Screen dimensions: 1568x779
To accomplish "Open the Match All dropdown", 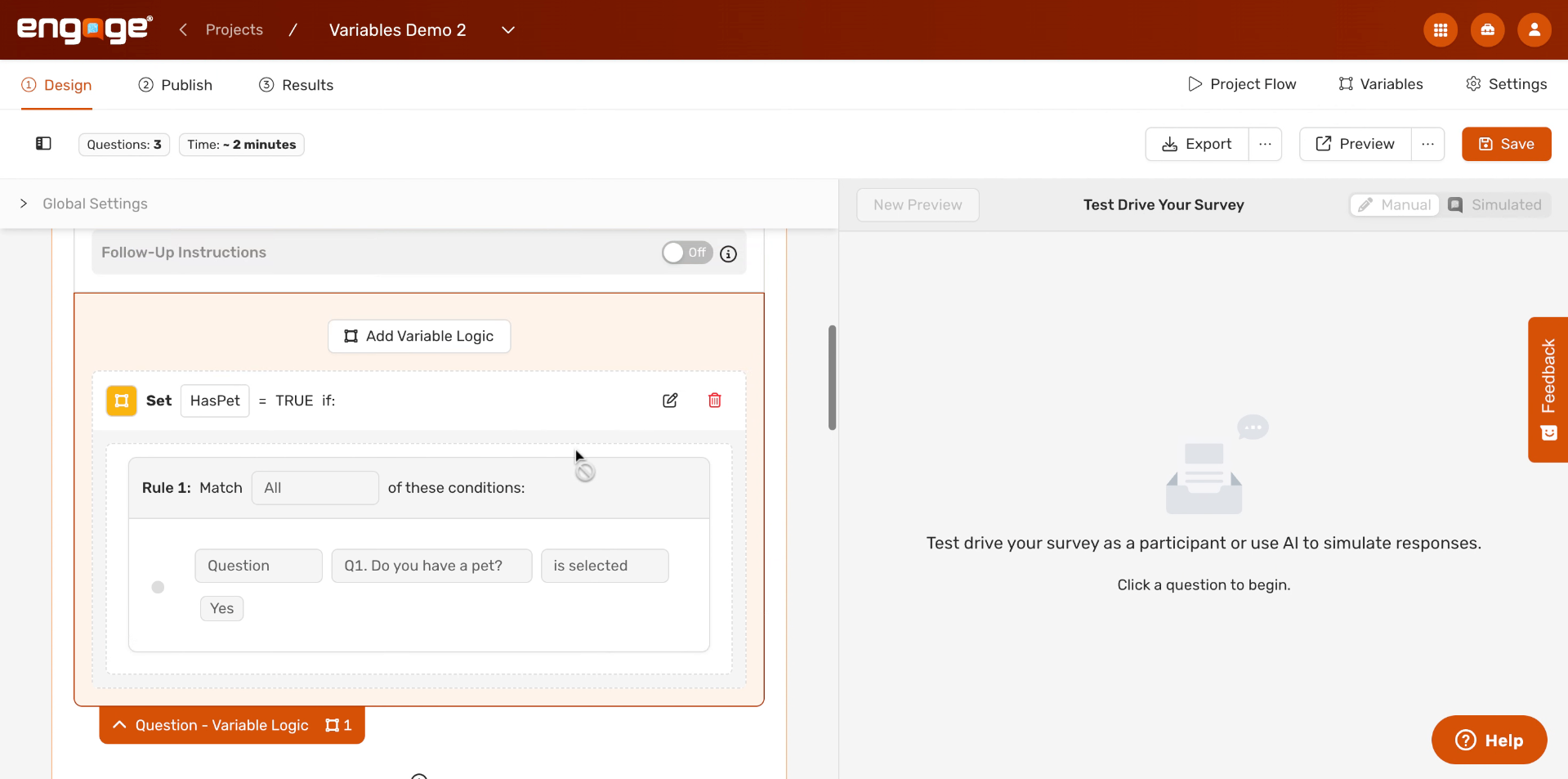I will click(x=315, y=488).
